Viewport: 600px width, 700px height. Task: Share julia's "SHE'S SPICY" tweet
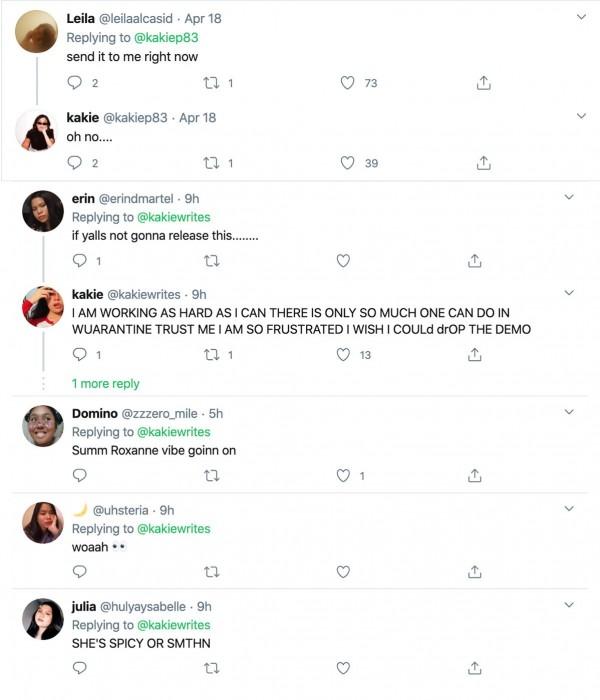[476, 668]
